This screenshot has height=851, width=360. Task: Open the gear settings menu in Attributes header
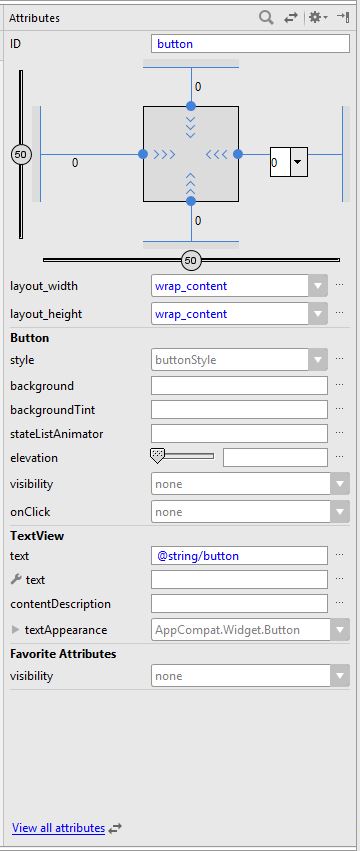[318, 17]
